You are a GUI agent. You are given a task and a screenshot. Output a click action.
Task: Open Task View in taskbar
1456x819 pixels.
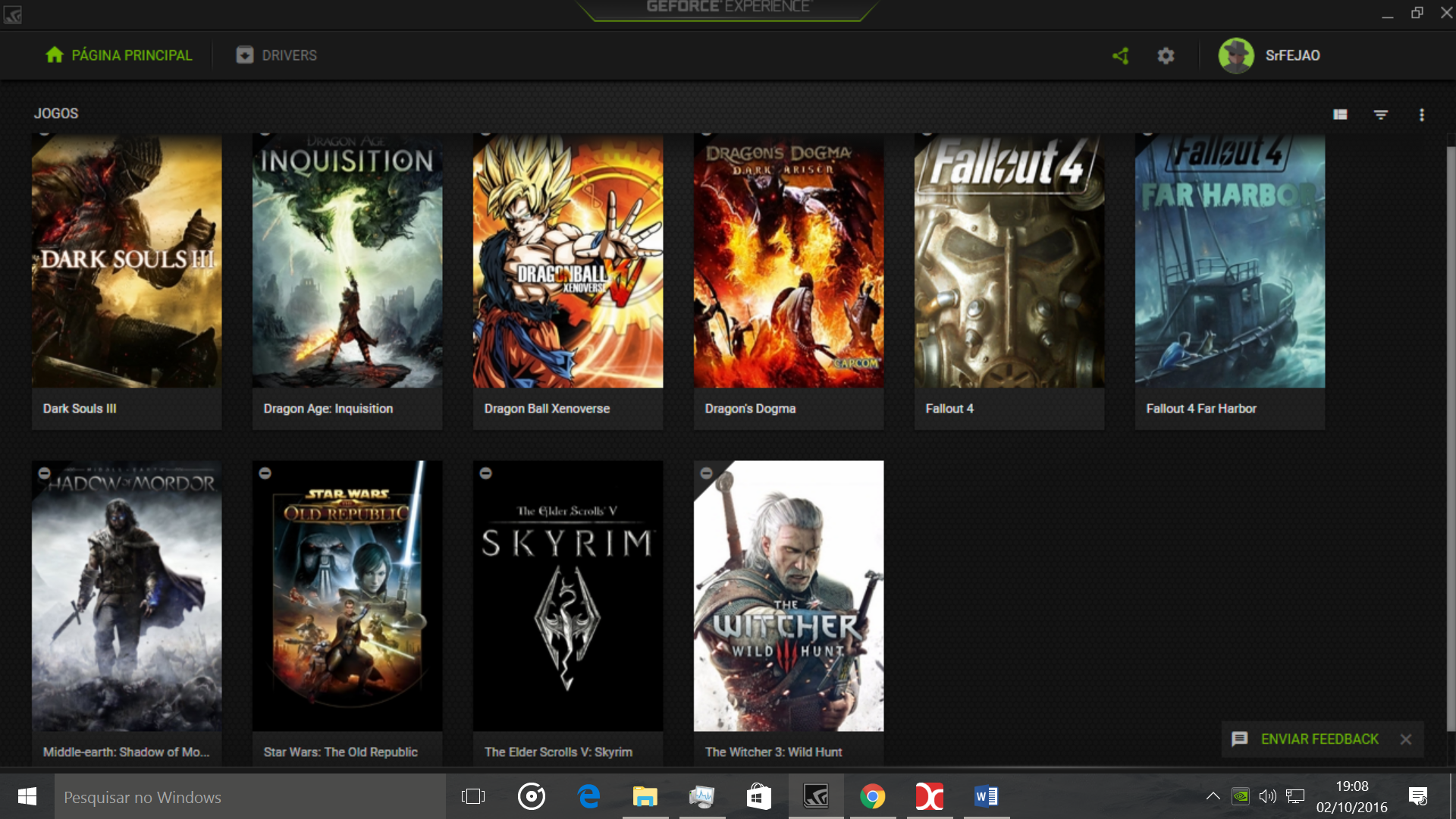pos(473,796)
